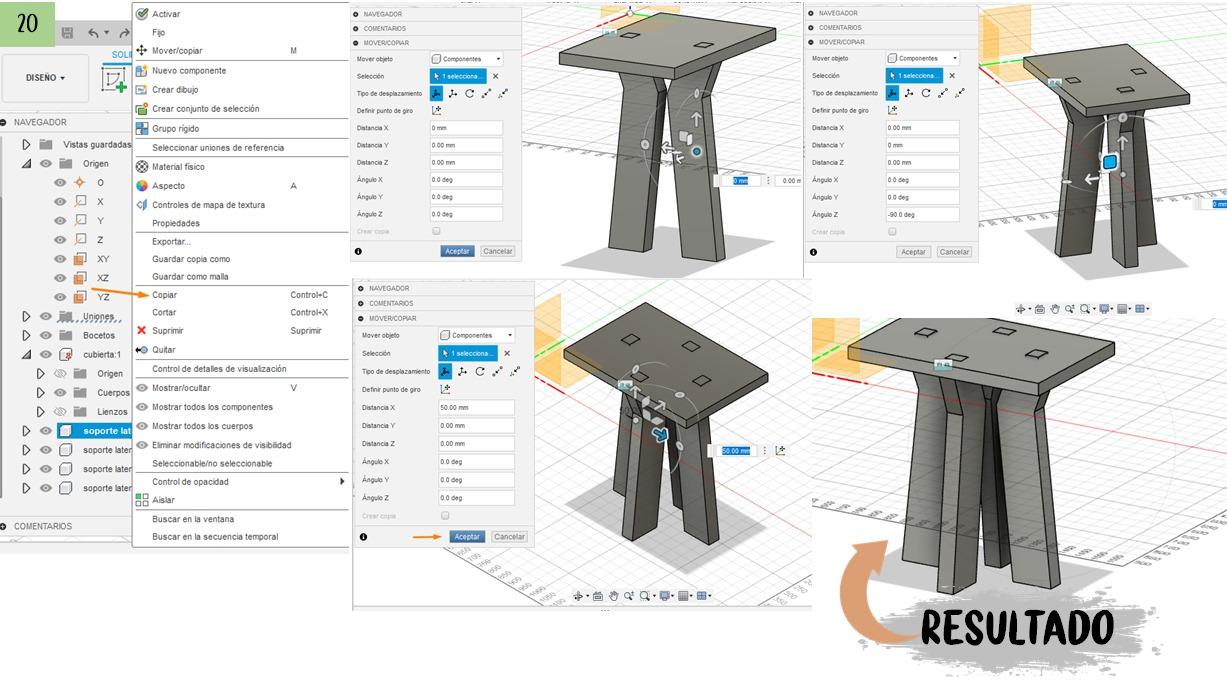Click the save icon in the top toolbar
This screenshot has width=1227, height=695.
(x=67, y=33)
